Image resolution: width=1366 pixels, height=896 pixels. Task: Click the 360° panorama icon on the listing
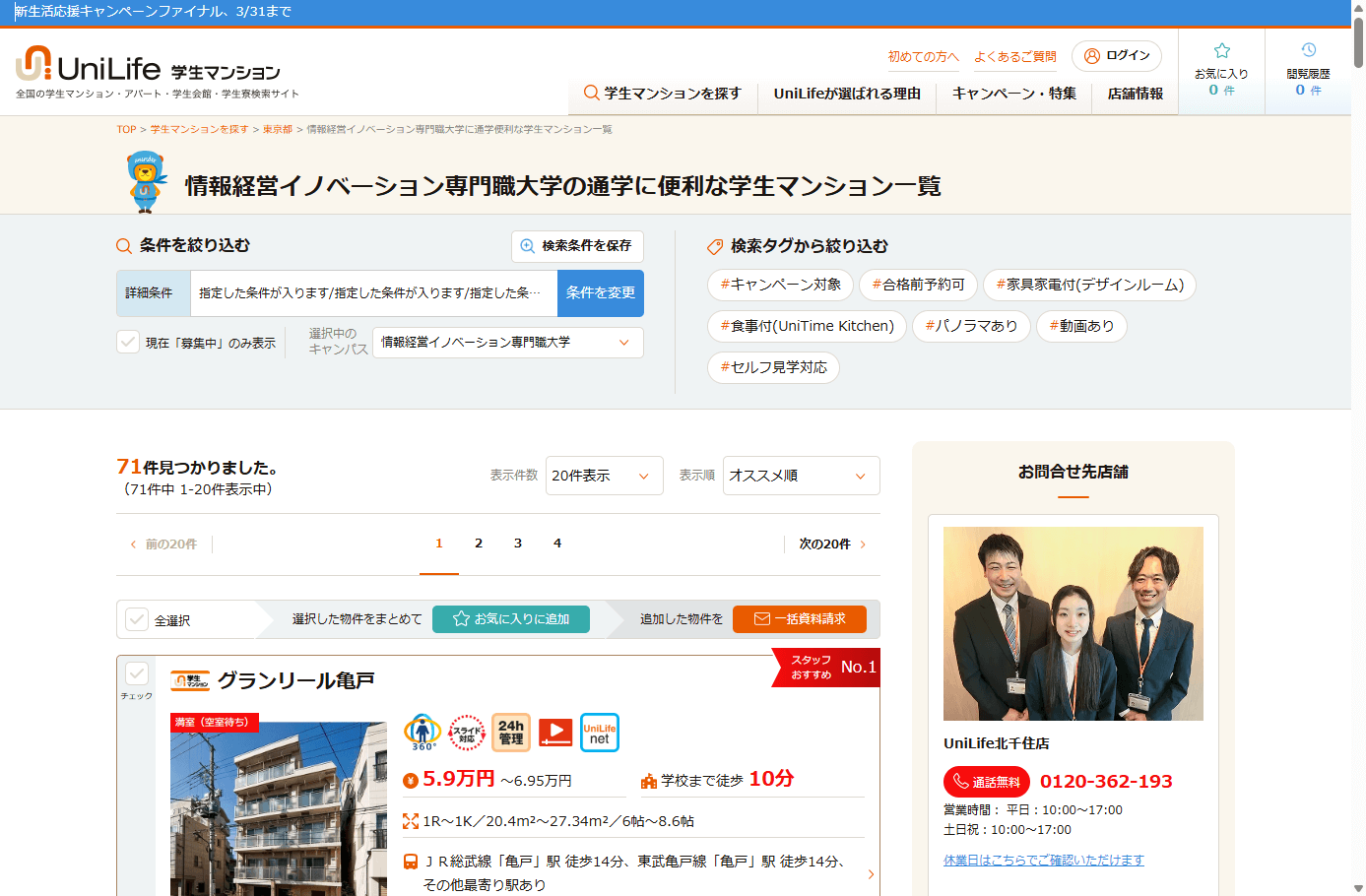(423, 733)
